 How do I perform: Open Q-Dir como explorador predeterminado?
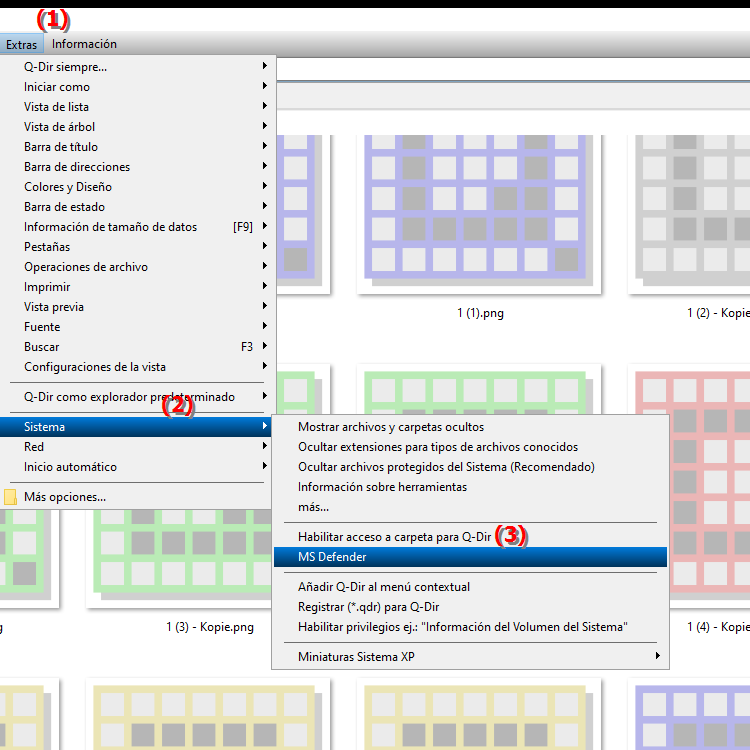(138, 397)
